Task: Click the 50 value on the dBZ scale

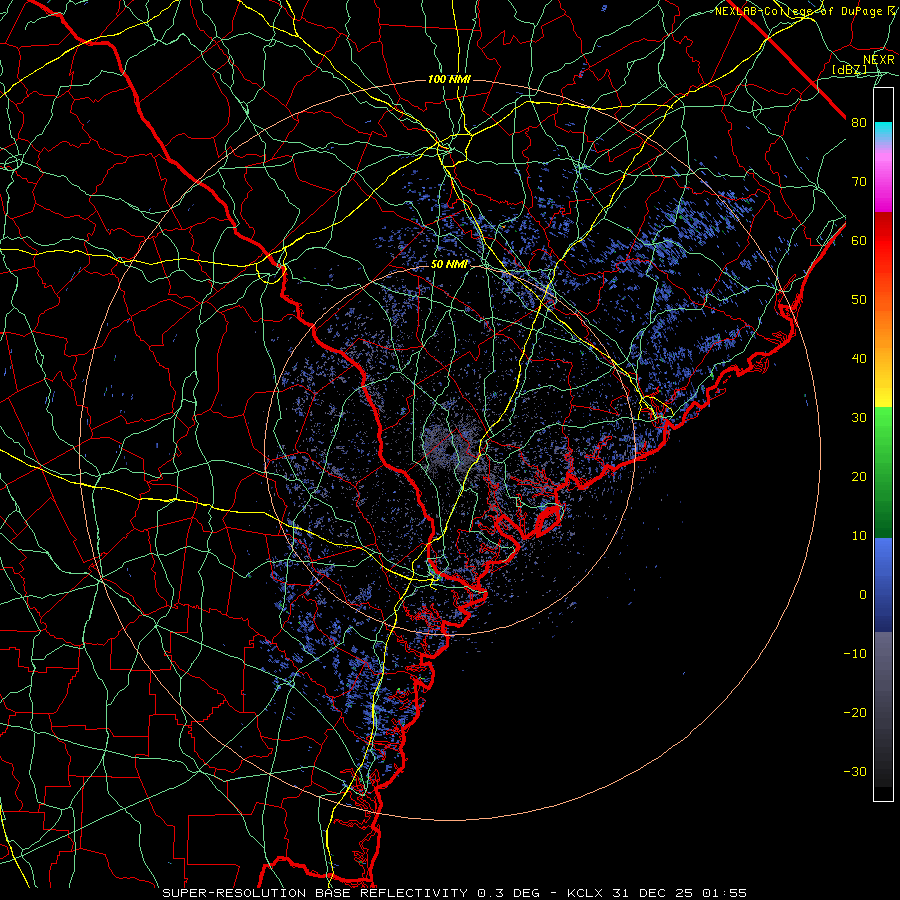Action: point(859,300)
